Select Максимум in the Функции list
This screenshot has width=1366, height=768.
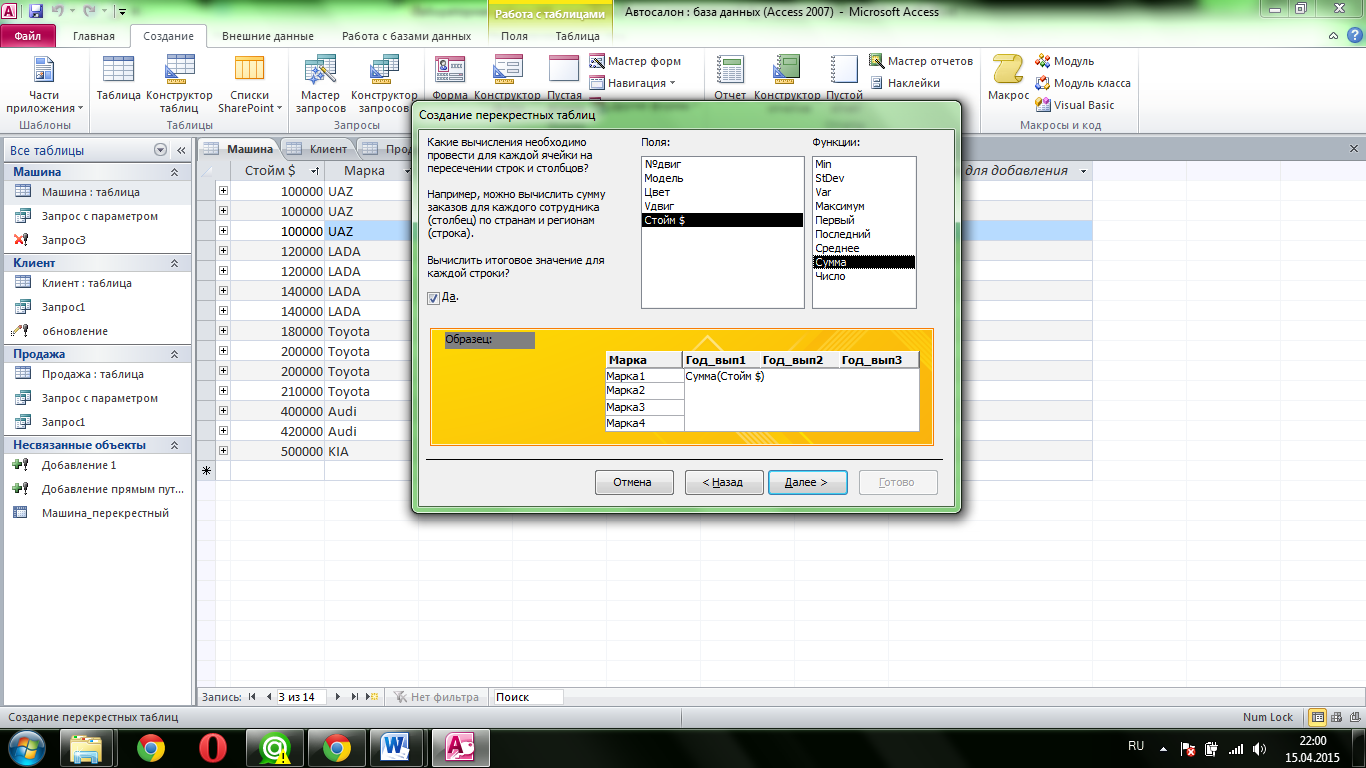(864, 206)
